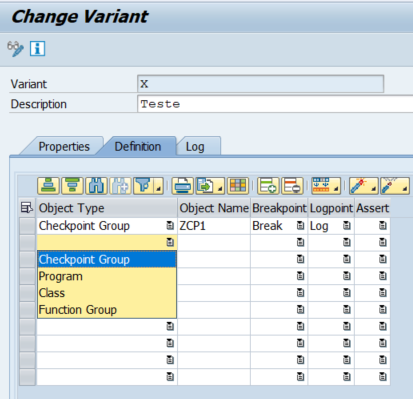The height and width of the screenshot is (399, 413).
Task: Open the Break dropdown in ZCP1 row
Action: (x=300, y=226)
